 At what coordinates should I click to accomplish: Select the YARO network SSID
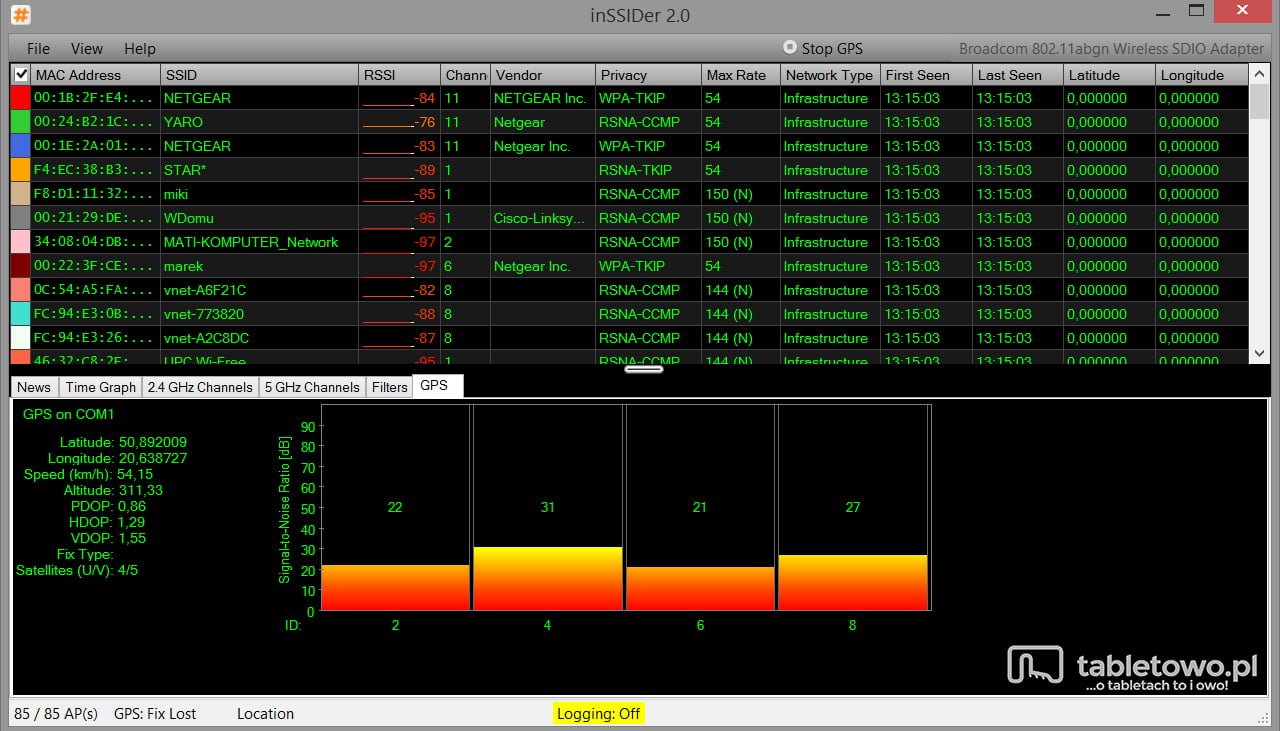coord(183,122)
